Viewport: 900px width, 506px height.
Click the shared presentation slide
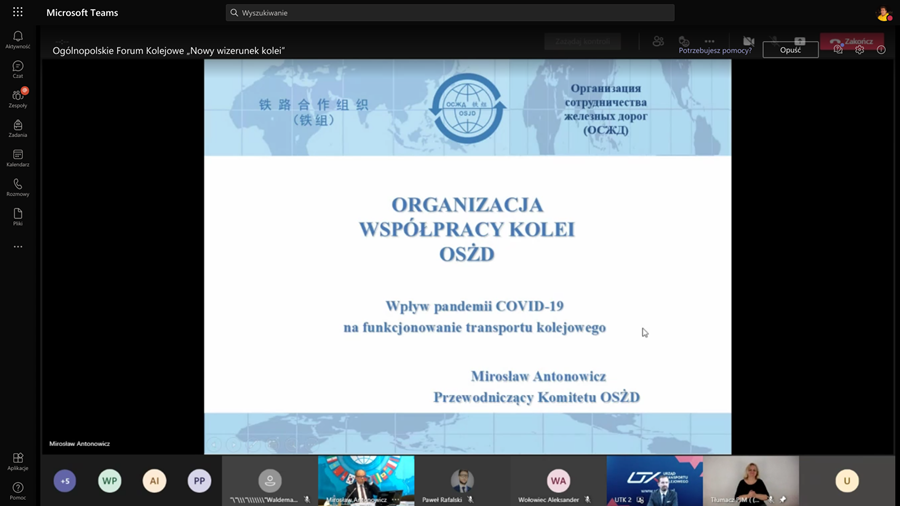point(468,256)
